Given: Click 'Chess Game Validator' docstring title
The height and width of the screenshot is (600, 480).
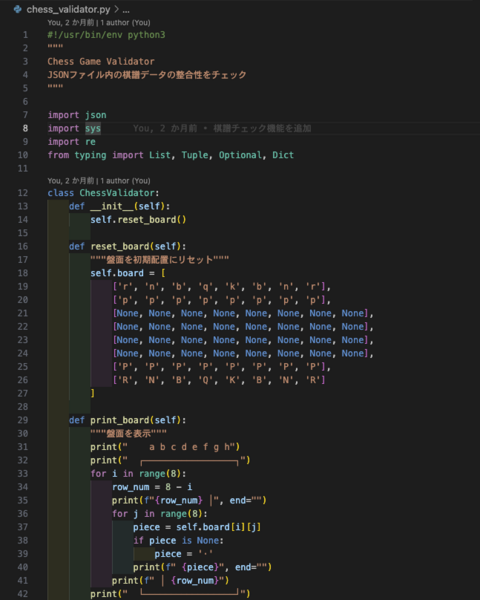Looking at the screenshot, I should click(x=101, y=62).
